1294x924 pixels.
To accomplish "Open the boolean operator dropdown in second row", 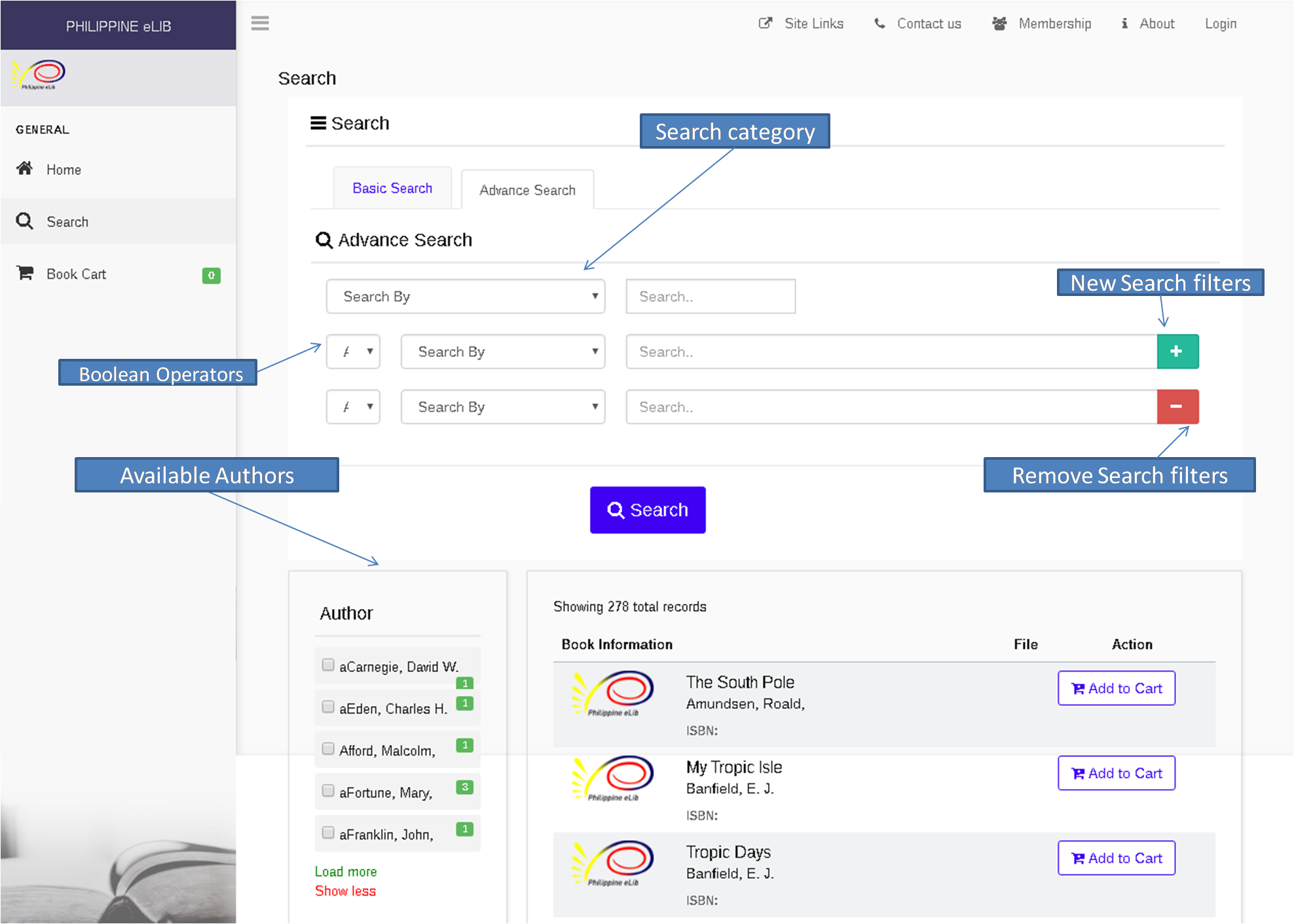I will tap(353, 352).
